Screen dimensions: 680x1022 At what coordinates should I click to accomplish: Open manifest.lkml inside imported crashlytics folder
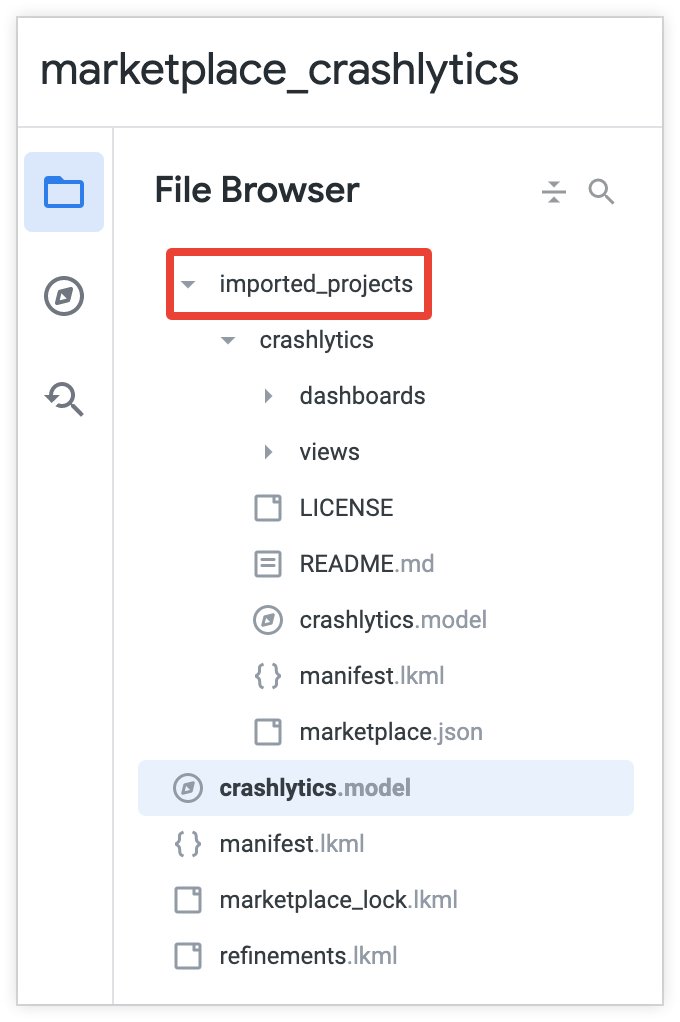coord(372,676)
